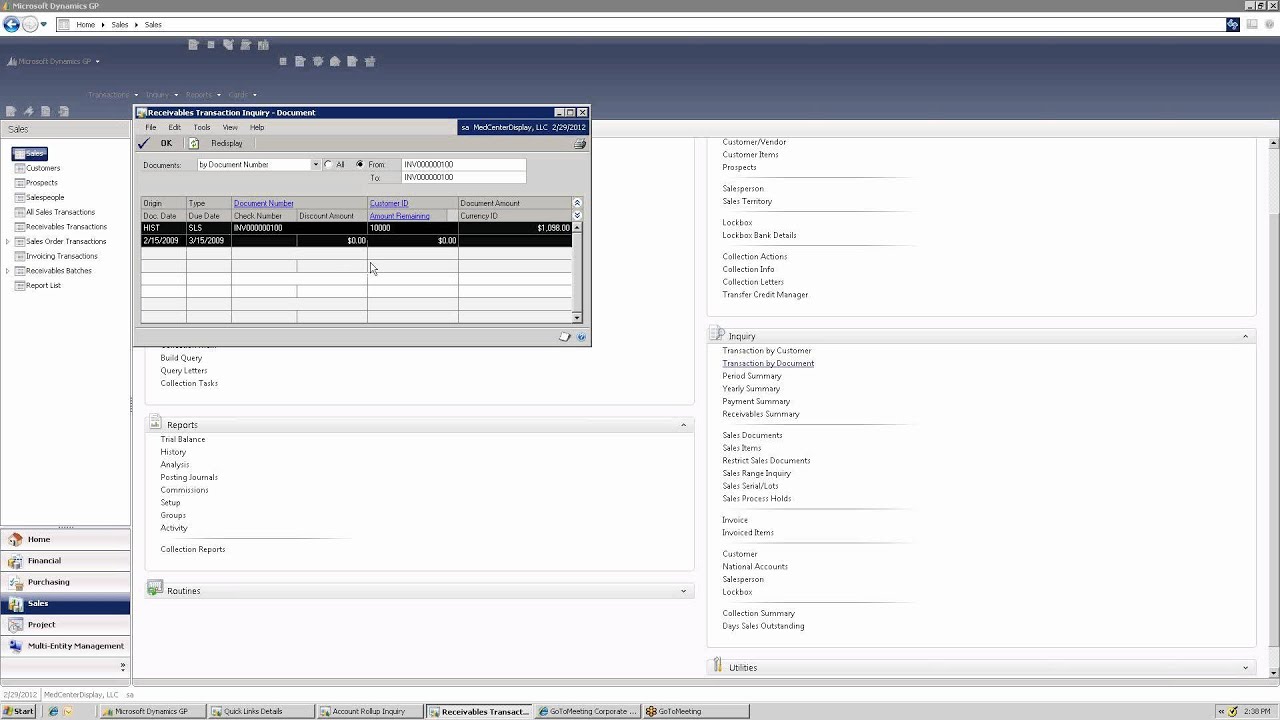Click the Inquiry section icon
The height and width of the screenshot is (720, 1280).
(717, 335)
